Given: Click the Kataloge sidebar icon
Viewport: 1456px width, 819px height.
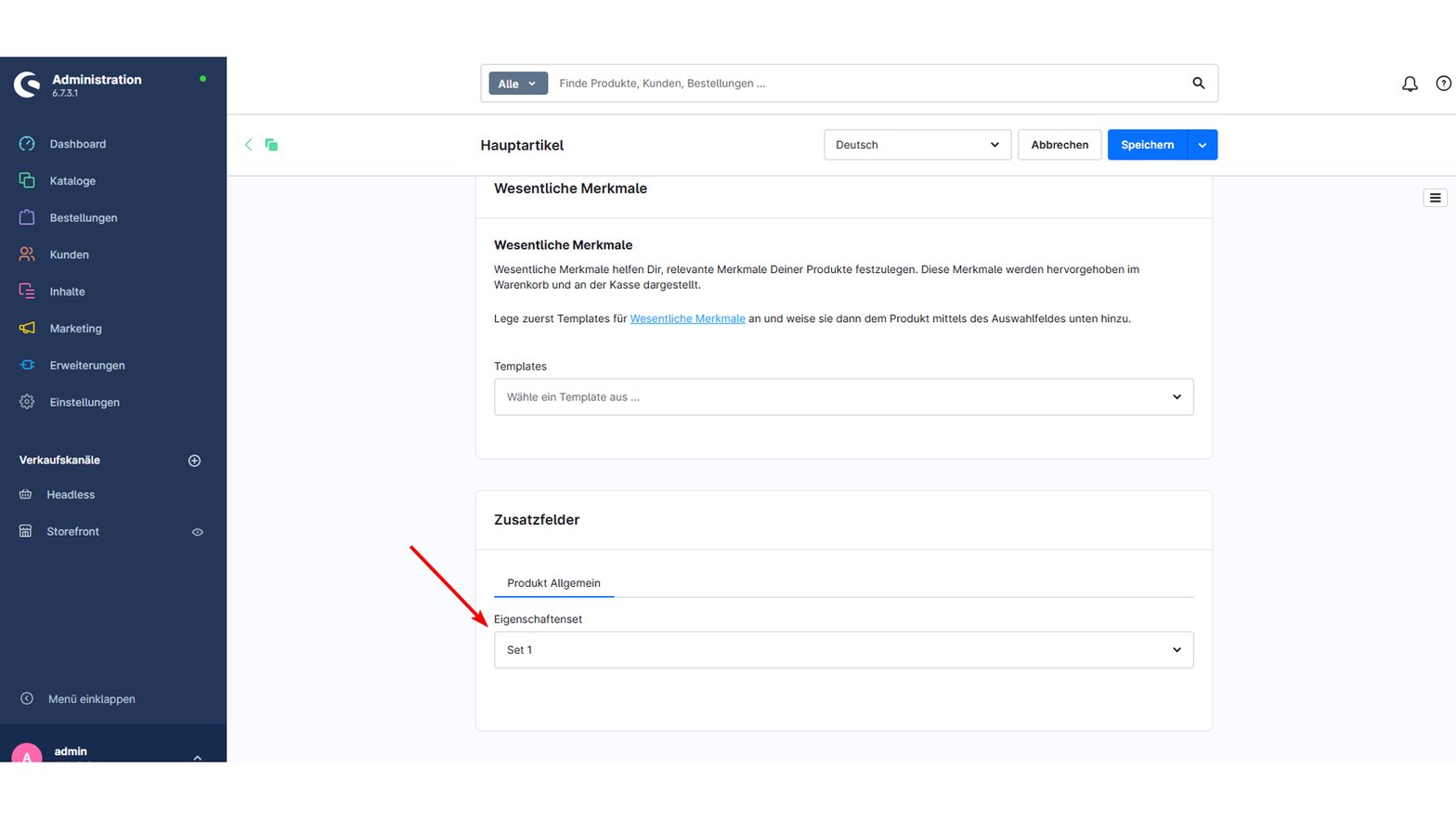Looking at the screenshot, I should click(27, 180).
